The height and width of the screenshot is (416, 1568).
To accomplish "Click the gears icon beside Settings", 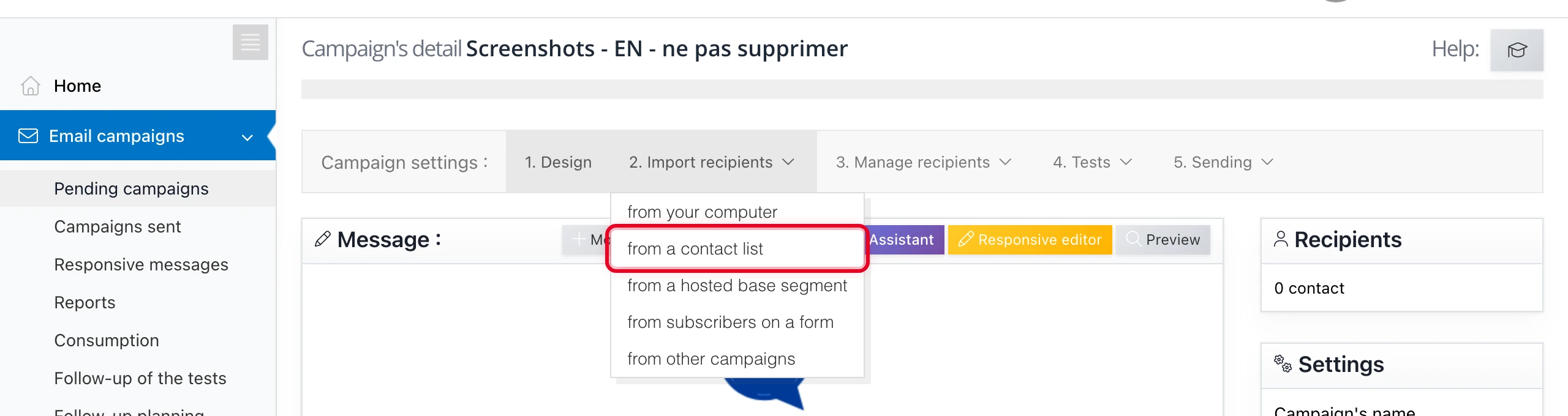I will click(x=1283, y=363).
